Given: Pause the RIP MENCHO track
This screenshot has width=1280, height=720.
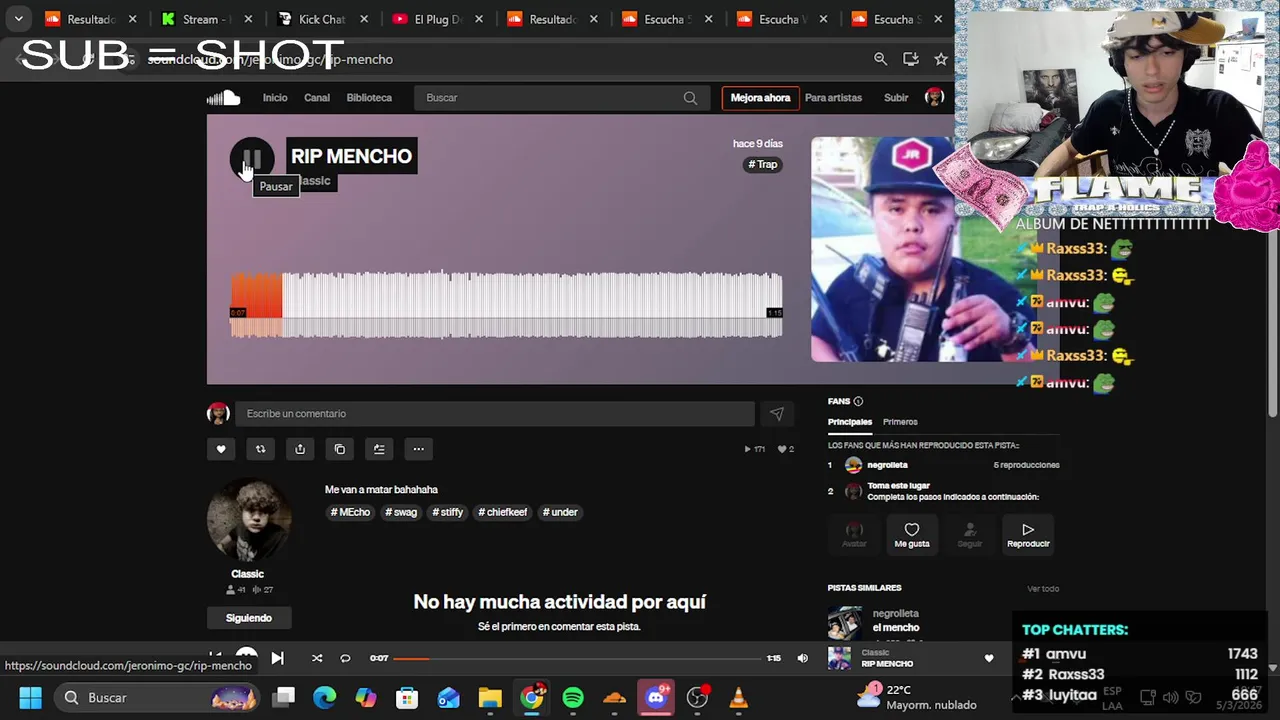Looking at the screenshot, I should (252, 159).
